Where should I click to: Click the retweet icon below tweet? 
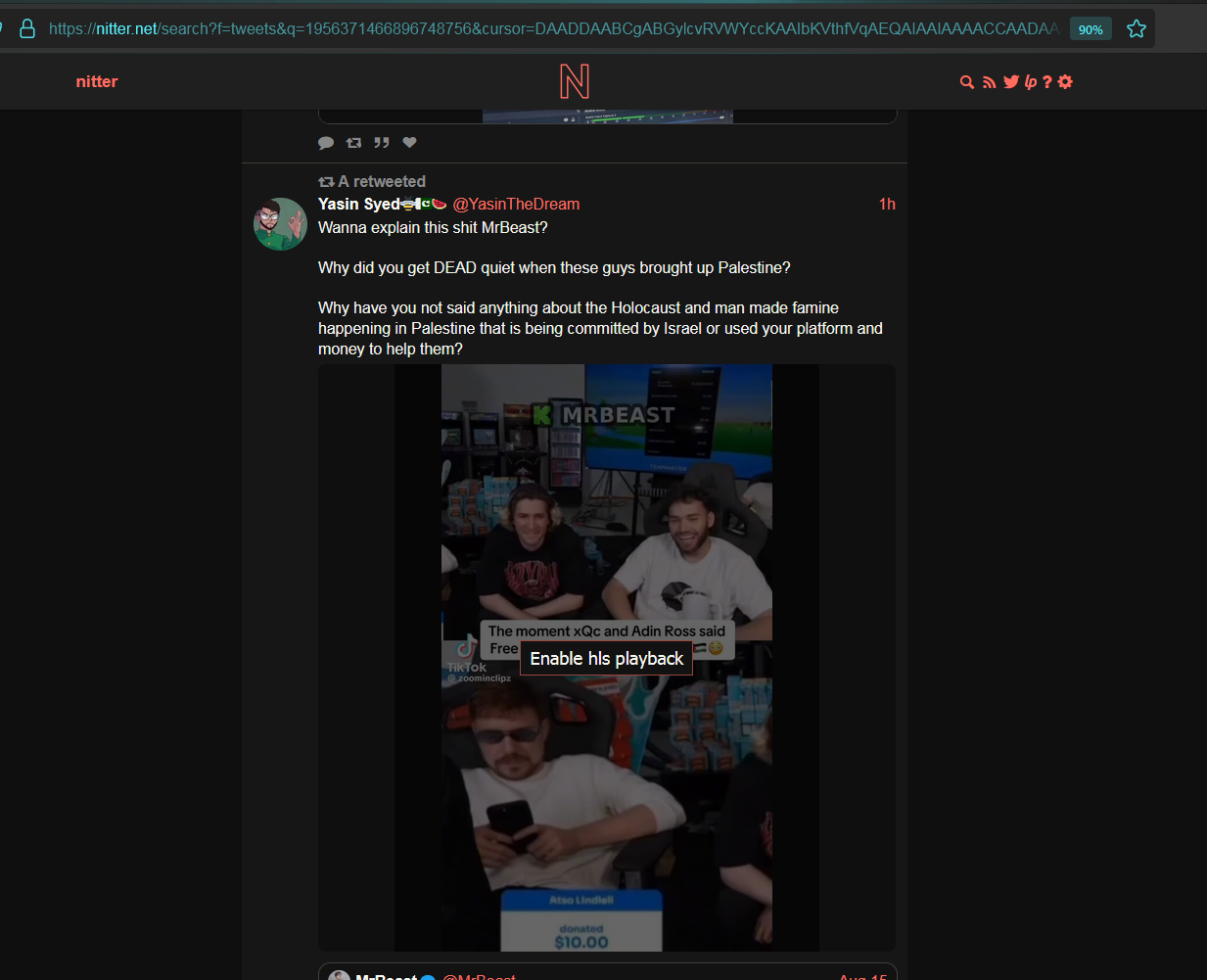pyautogui.click(x=354, y=143)
